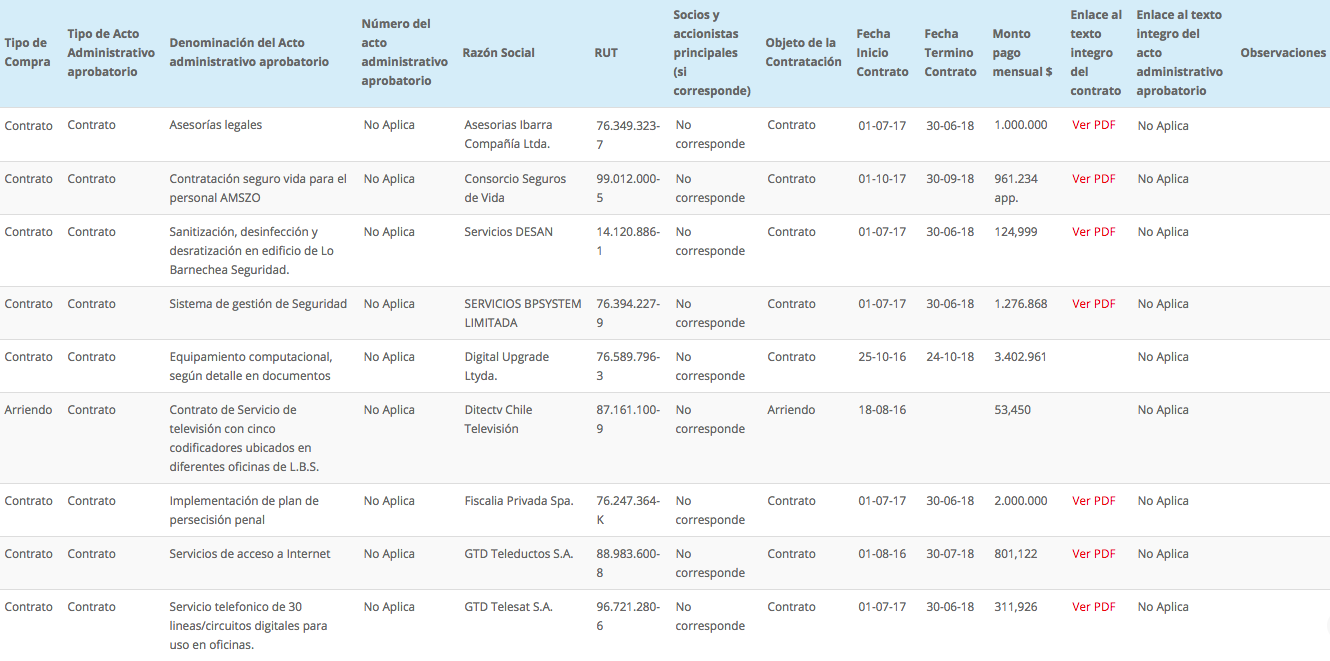Open Ver PDF link for Servicios DESAN
Screen dimensions: 1330x661
point(1093,232)
